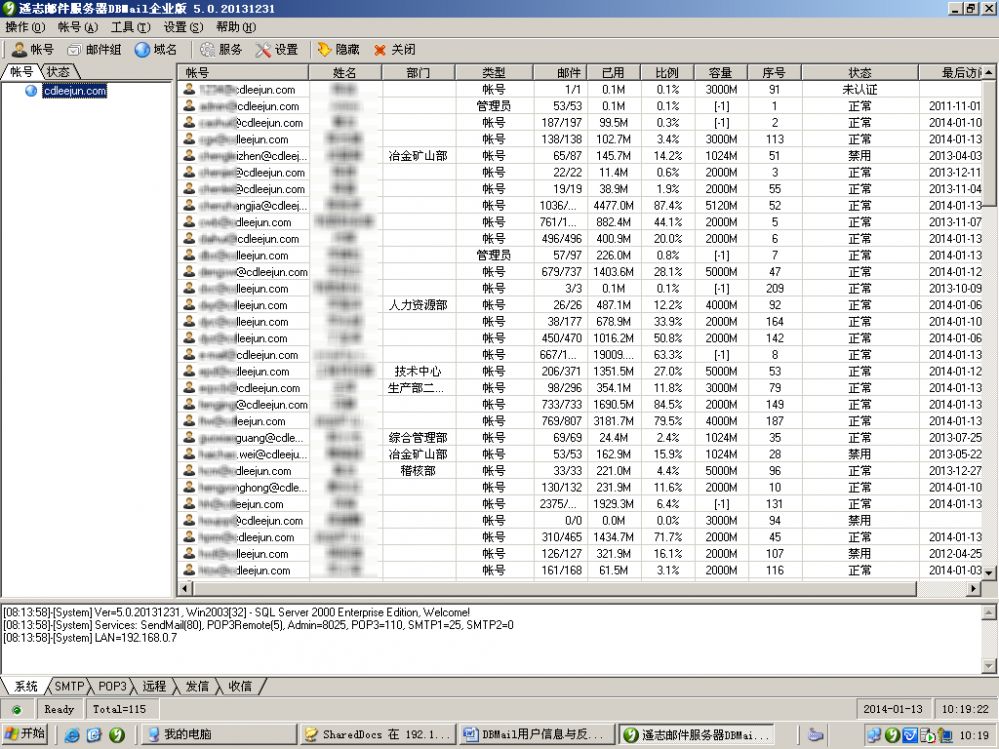Viewport: 999px width, 749px height.
Task: Click user icon of 技术中心 row
Action: (189, 371)
